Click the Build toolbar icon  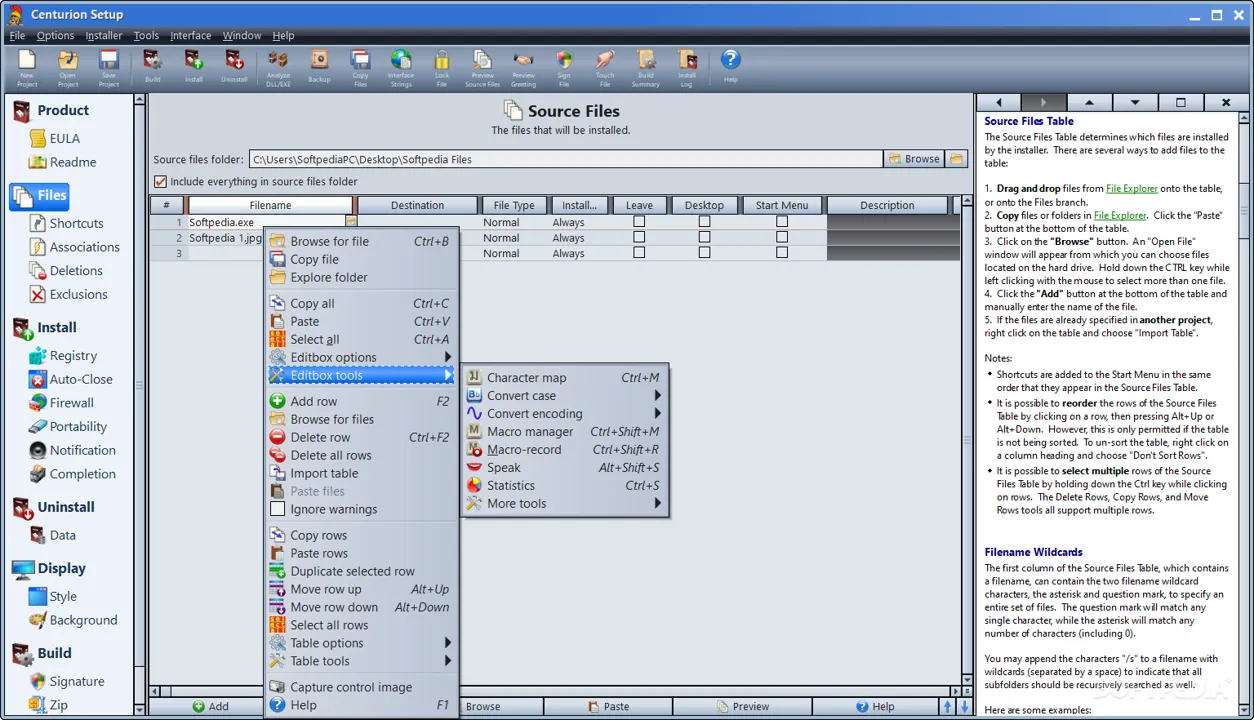152,66
